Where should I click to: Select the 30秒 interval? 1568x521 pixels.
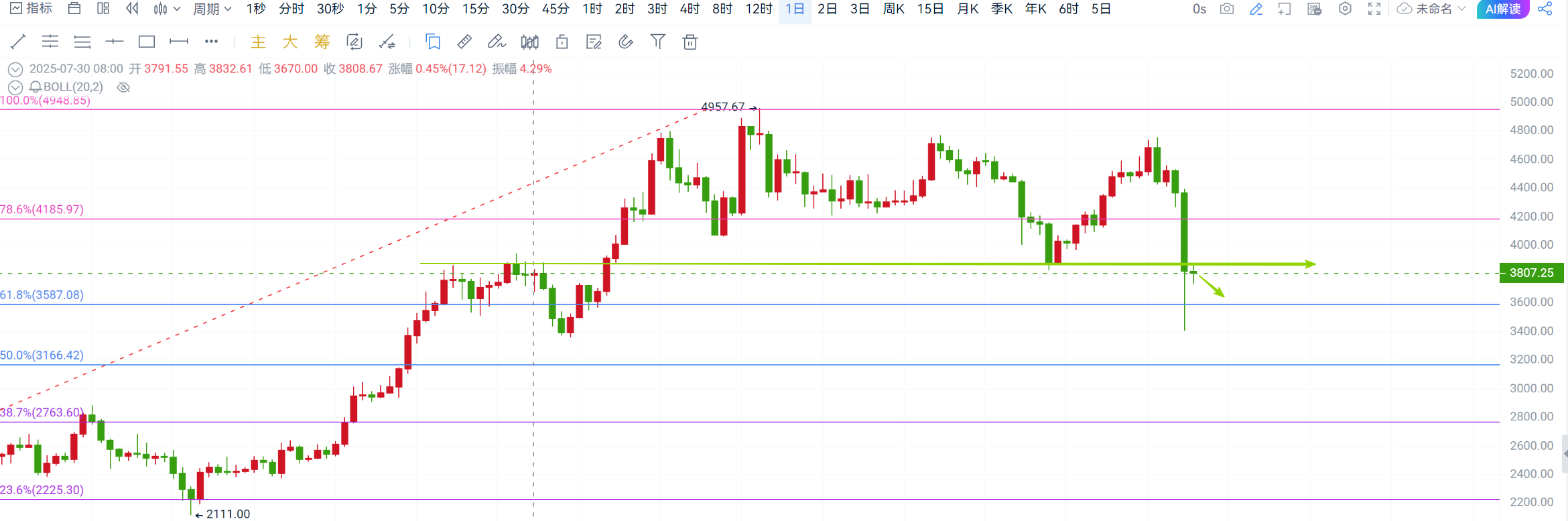tap(330, 9)
